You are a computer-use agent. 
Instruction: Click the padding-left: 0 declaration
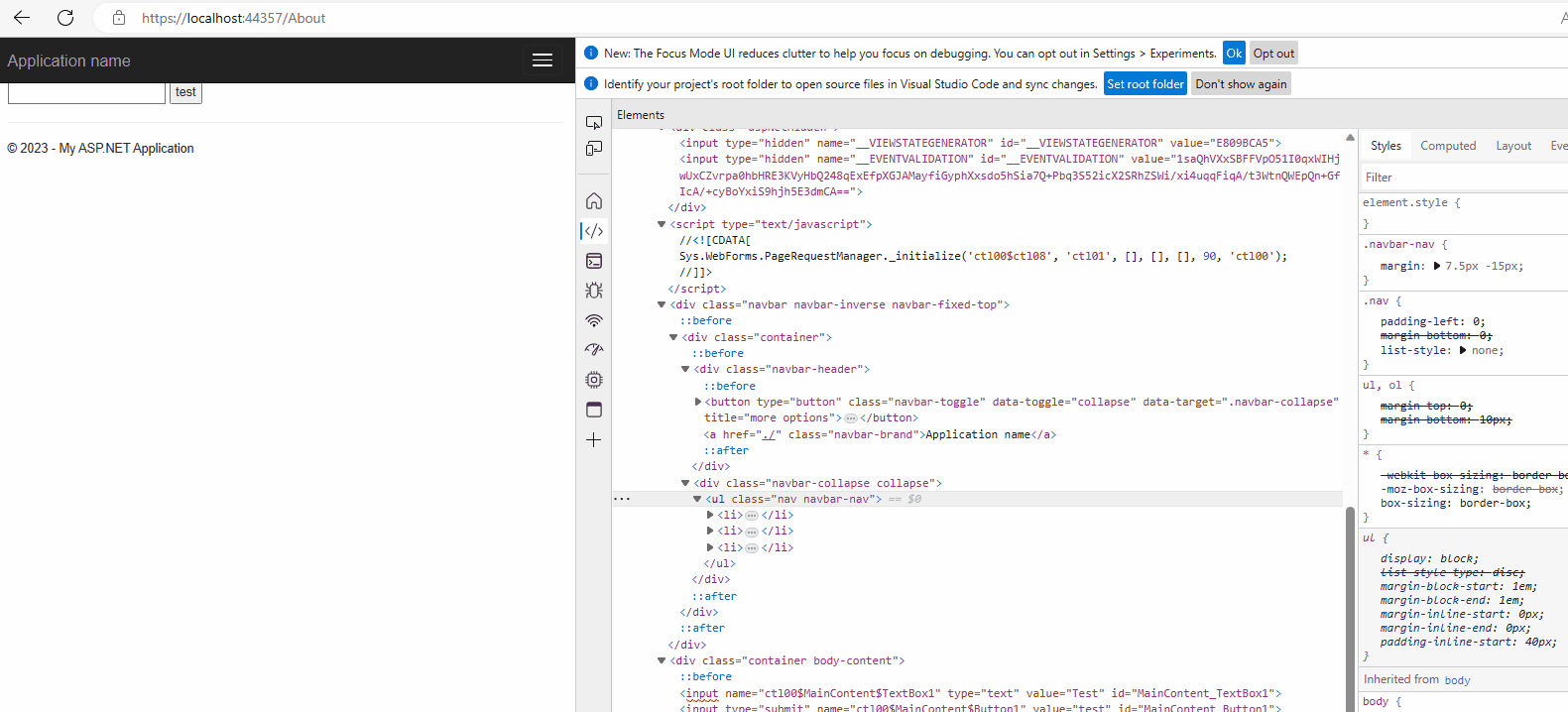(1432, 321)
